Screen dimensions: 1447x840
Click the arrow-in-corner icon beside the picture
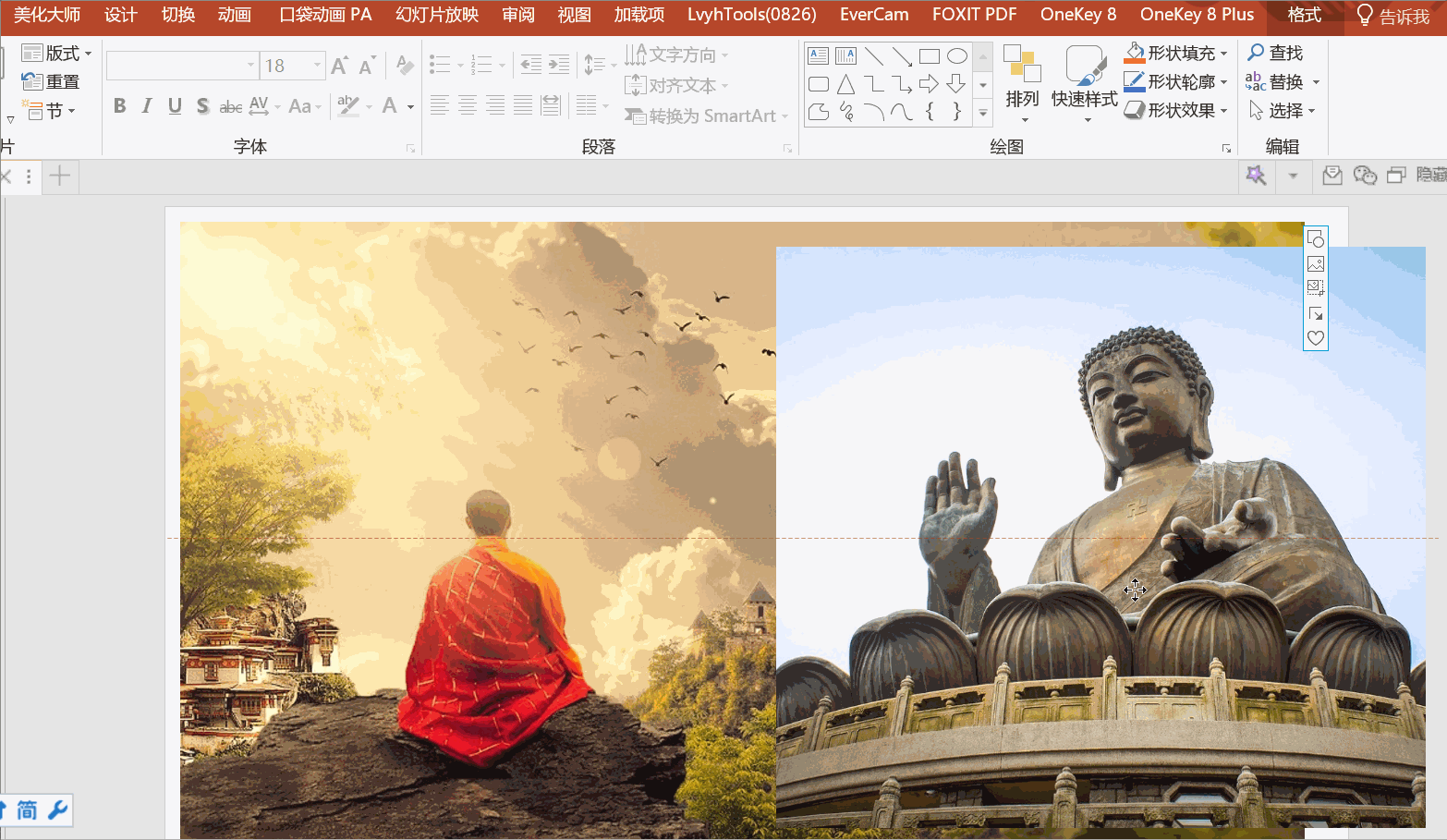pos(1316,314)
